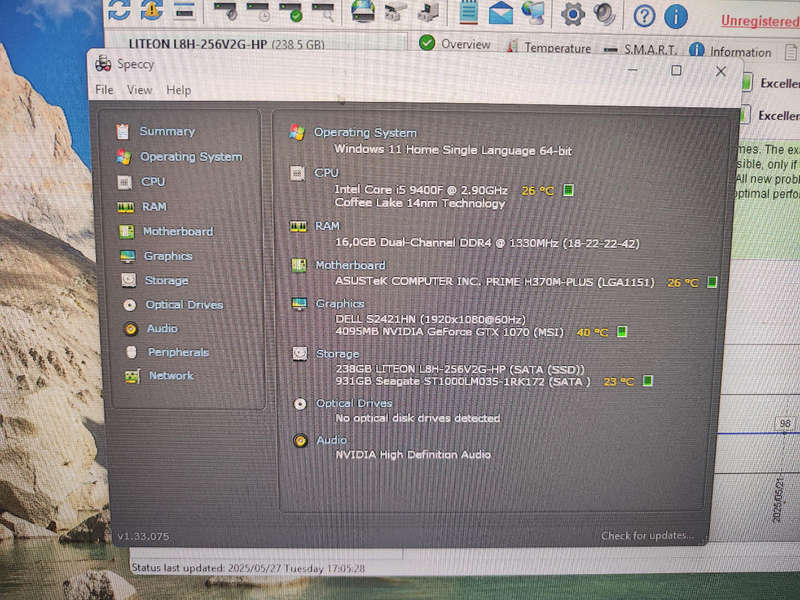Open Network in the Speccy sidebar
This screenshot has width=800, height=600.
click(x=171, y=376)
